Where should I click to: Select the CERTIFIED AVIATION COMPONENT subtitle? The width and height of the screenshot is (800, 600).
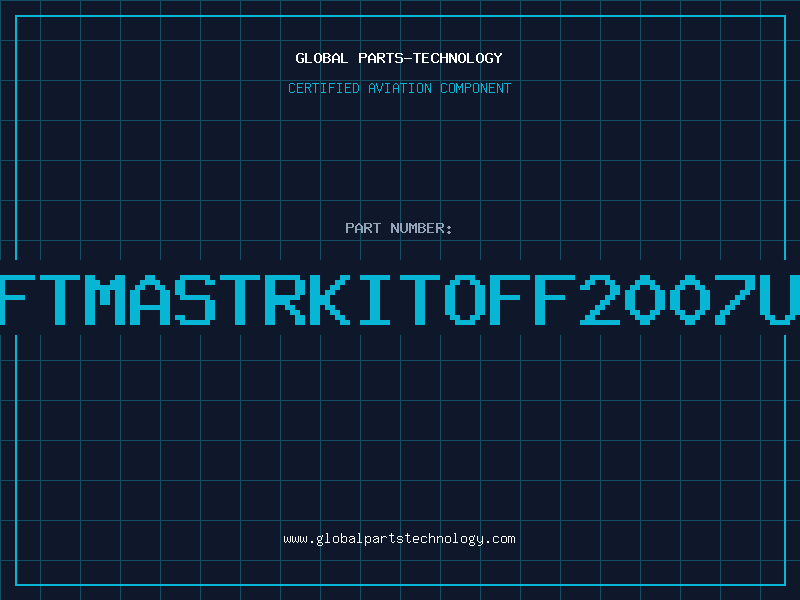pyautogui.click(x=399, y=88)
